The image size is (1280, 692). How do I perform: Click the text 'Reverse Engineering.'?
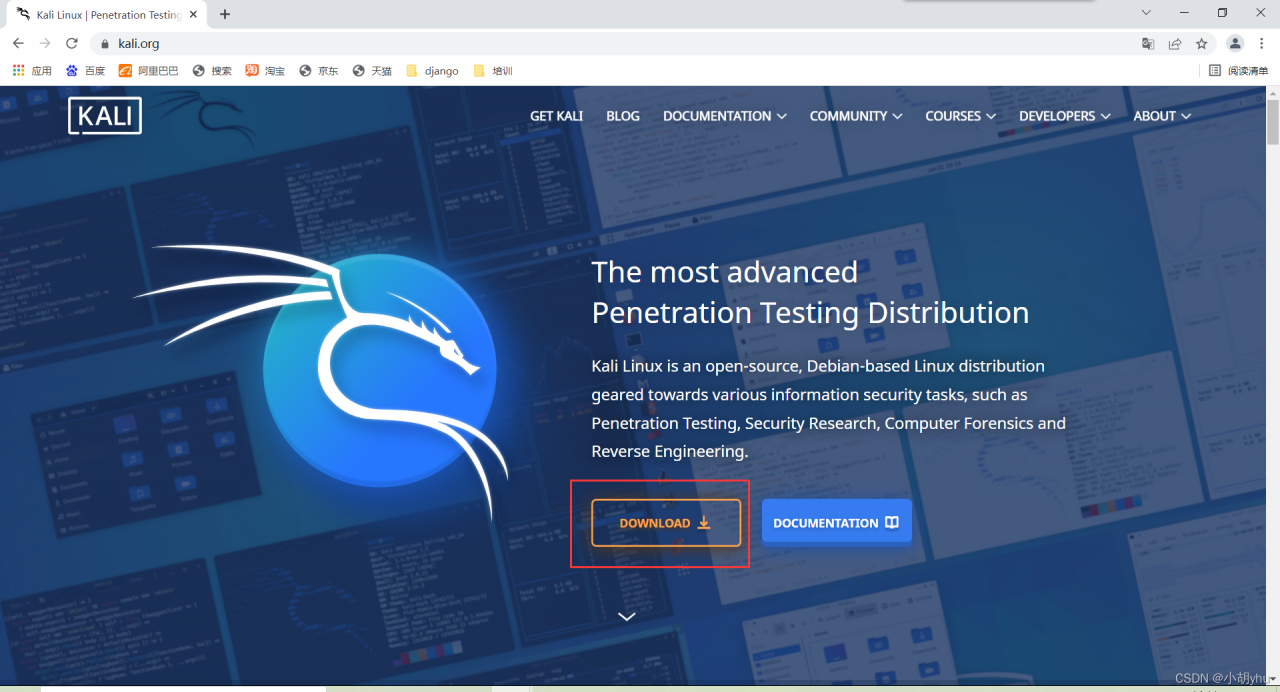(x=670, y=452)
